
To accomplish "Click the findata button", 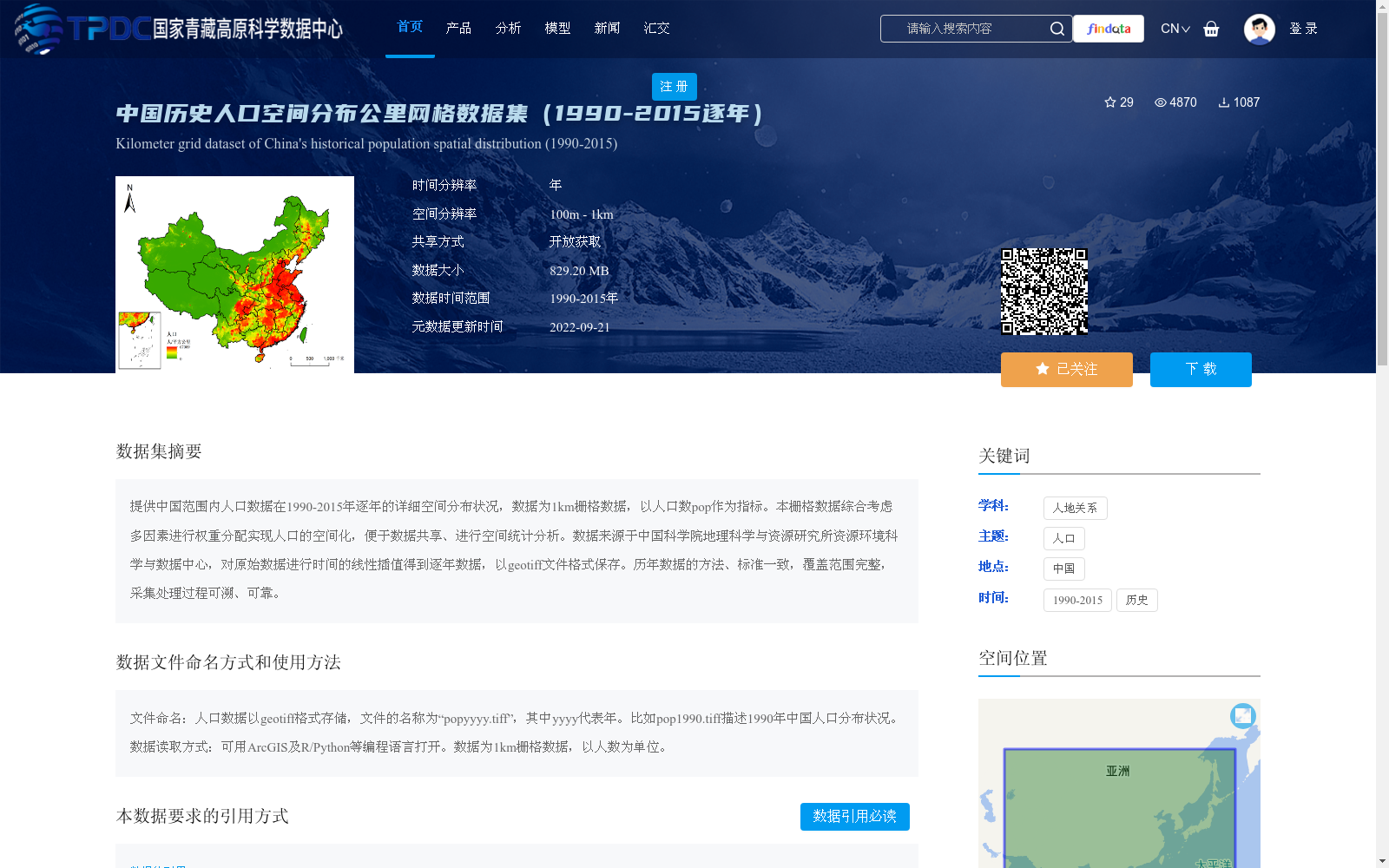I will 1109,29.
